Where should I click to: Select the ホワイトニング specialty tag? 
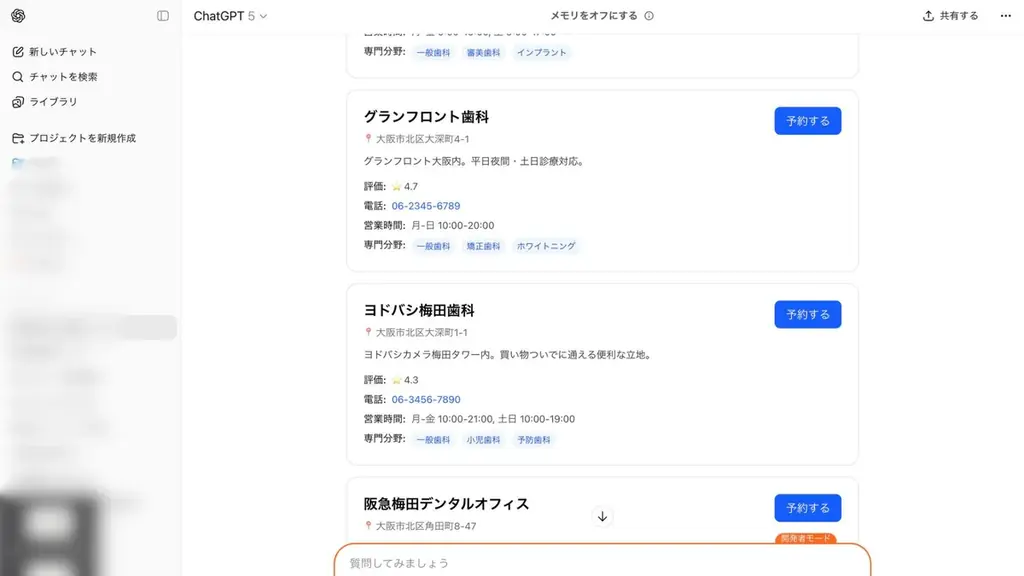[548, 246]
